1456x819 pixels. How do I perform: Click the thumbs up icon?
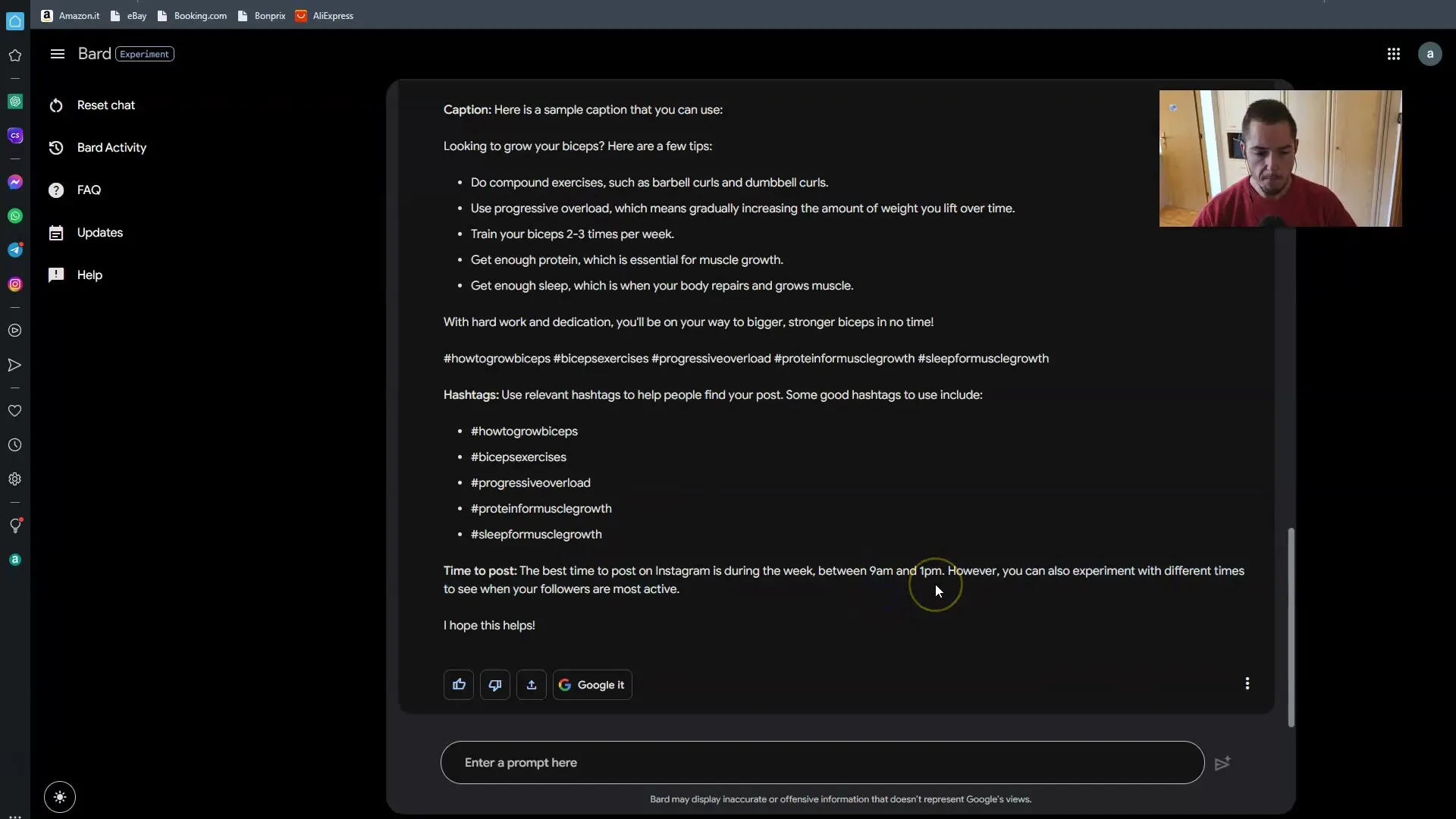459,684
